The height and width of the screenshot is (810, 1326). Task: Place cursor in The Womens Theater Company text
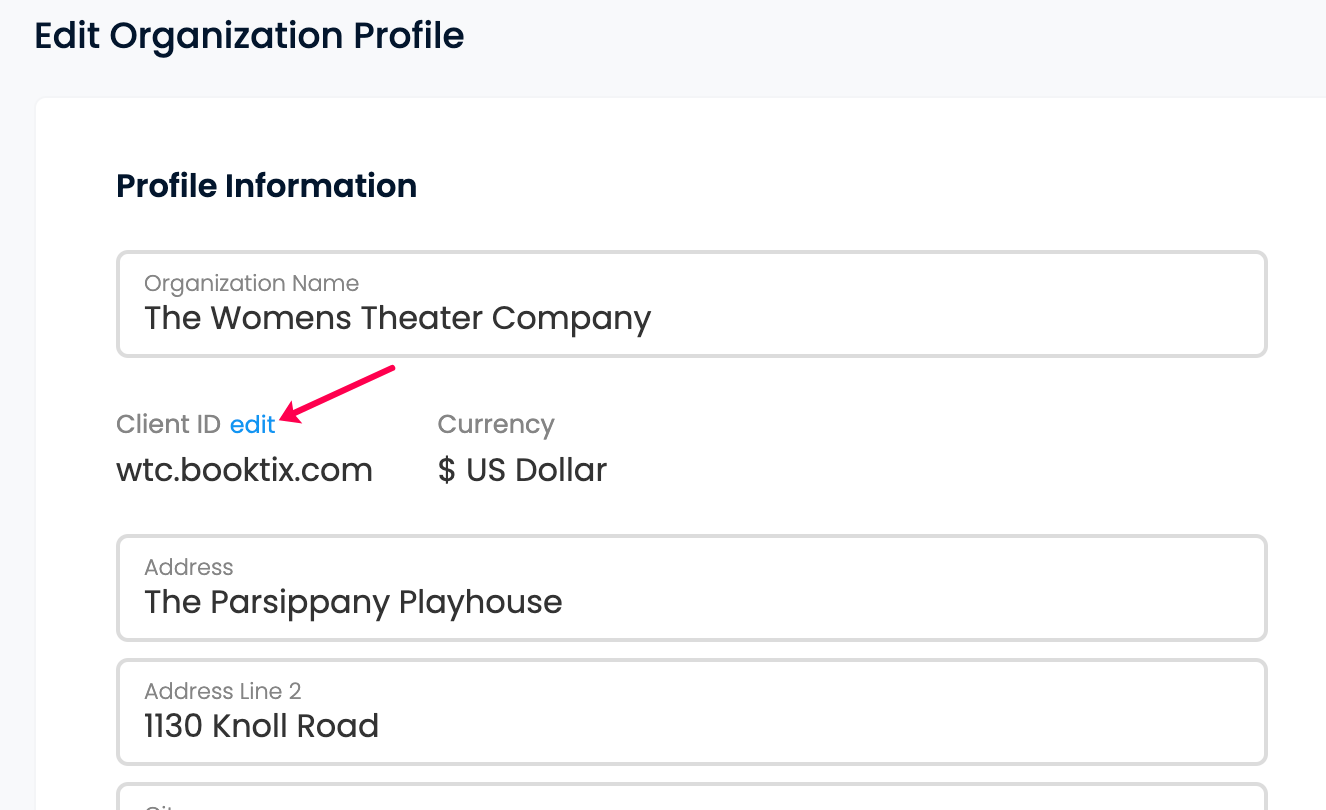click(398, 318)
